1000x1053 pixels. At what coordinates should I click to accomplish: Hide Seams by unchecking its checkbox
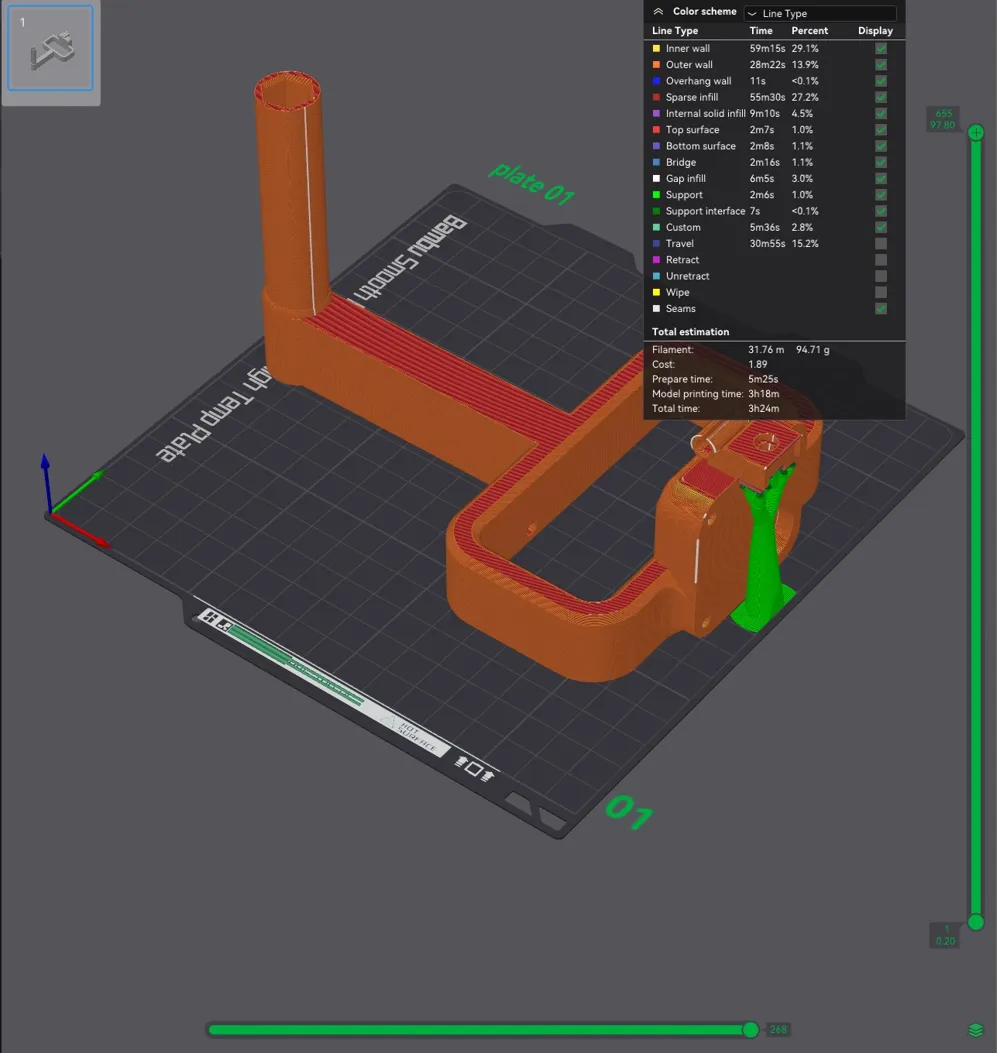(x=881, y=309)
